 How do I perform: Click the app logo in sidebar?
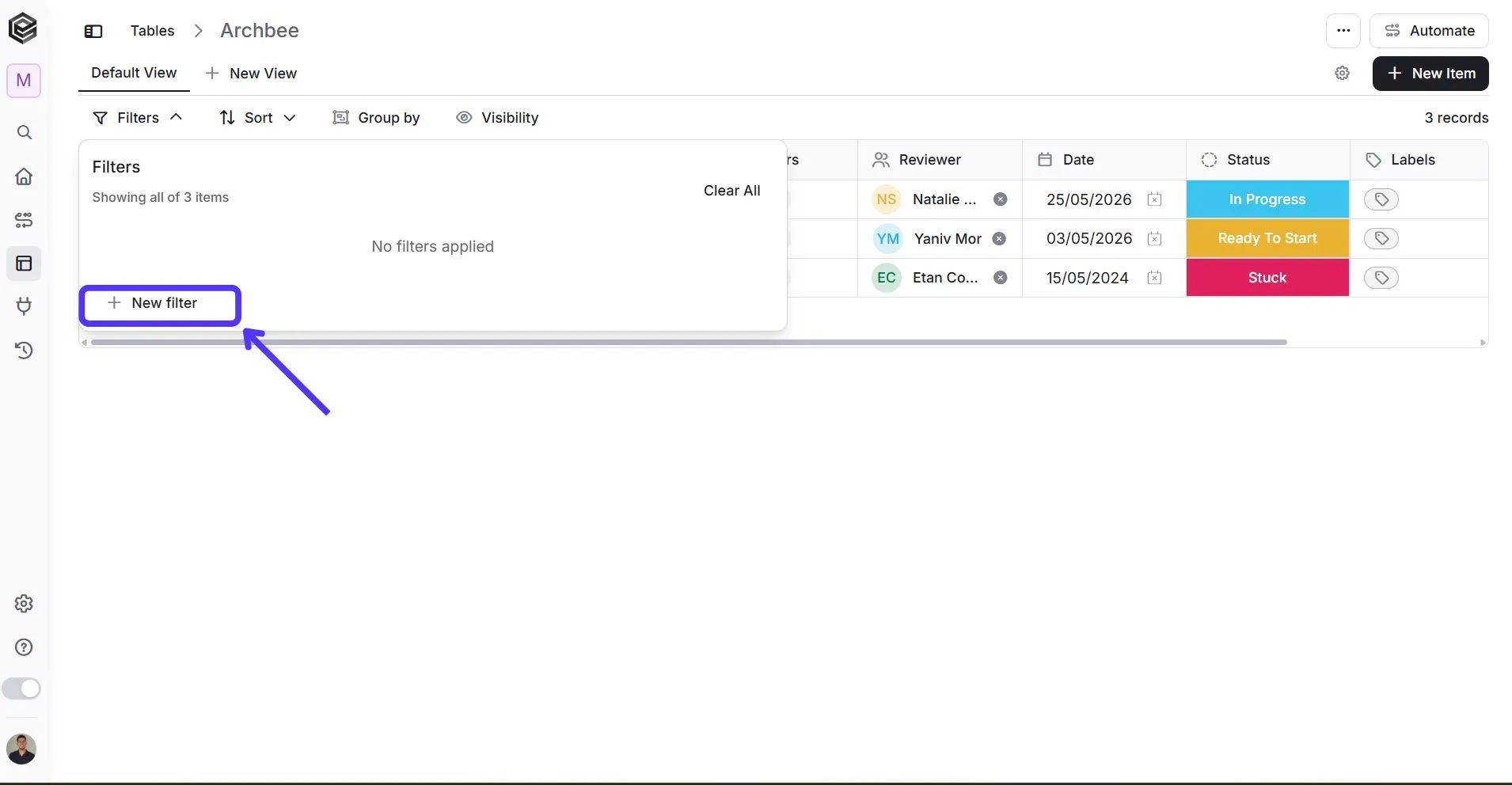tap(23, 28)
